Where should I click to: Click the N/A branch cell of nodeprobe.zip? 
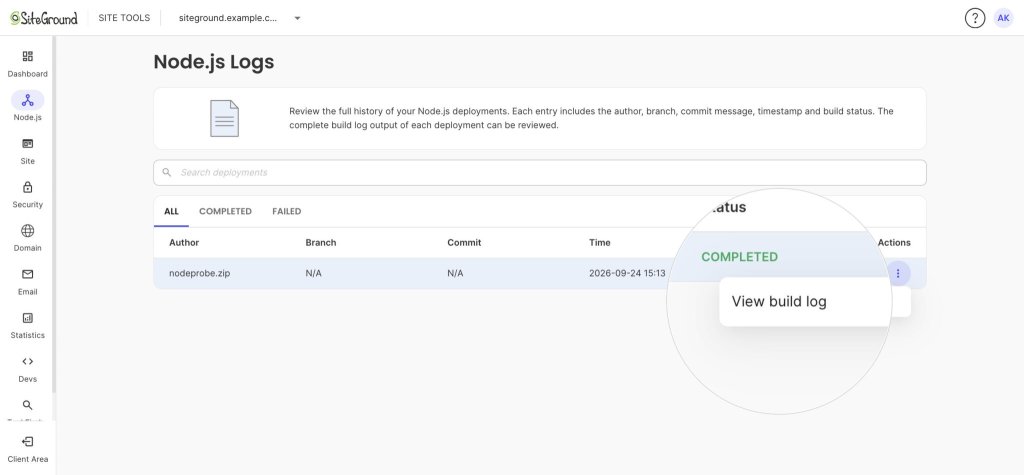coord(313,273)
